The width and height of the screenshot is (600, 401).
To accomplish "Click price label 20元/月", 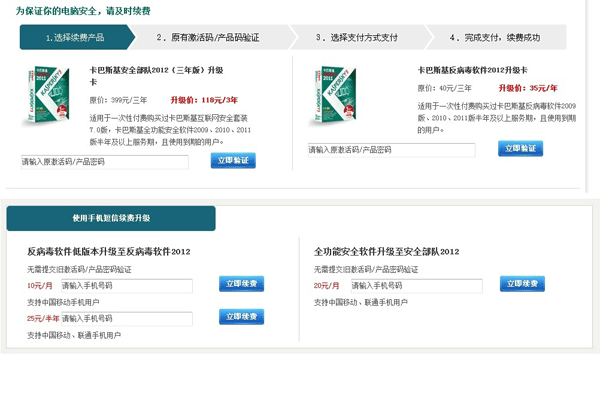I will pos(326,286).
